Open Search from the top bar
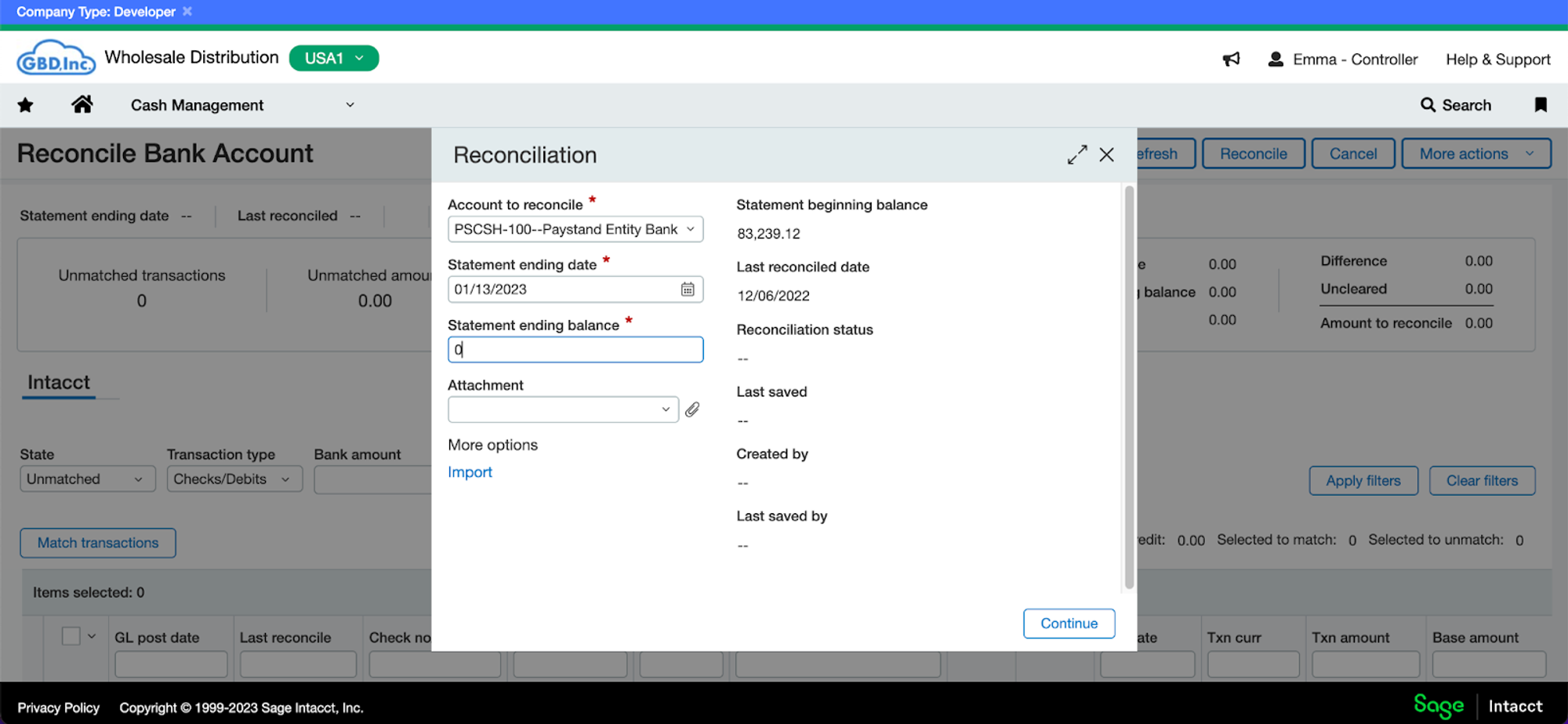Viewport: 1568px width, 724px height. [1456, 104]
